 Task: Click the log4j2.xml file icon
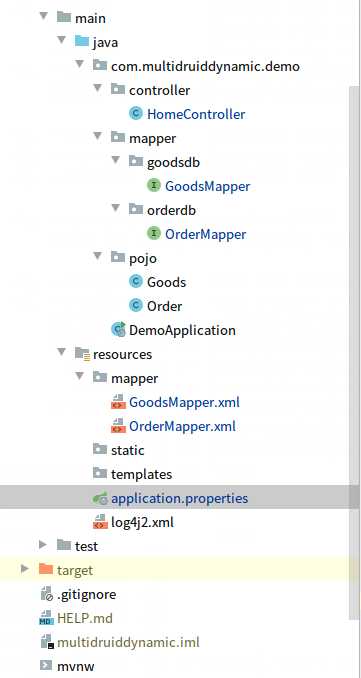100,522
